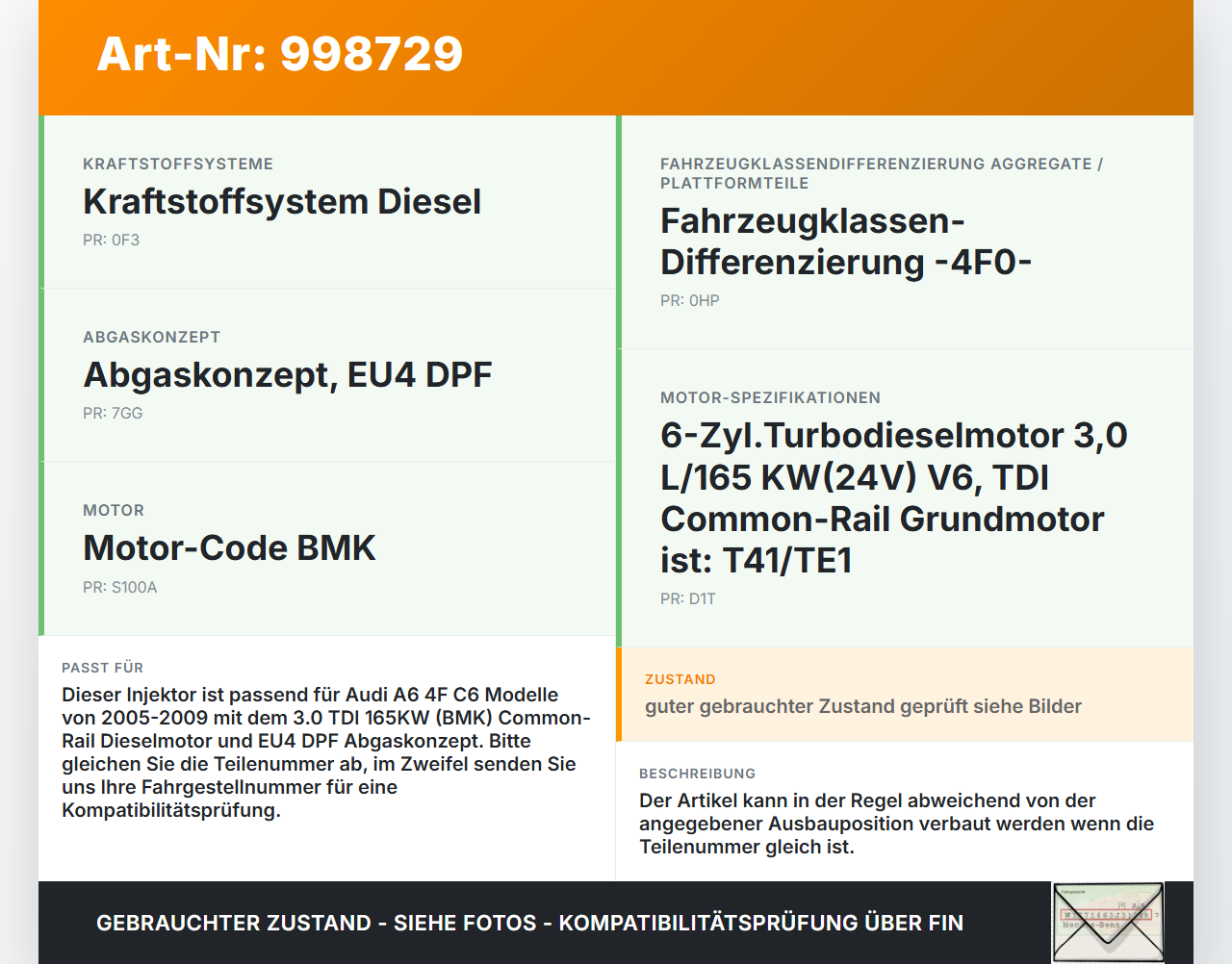The width and height of the screenshot is (1232, 965).
Task: Click the orange Art-Nr header banner
Action: click(x=616, y=55)
